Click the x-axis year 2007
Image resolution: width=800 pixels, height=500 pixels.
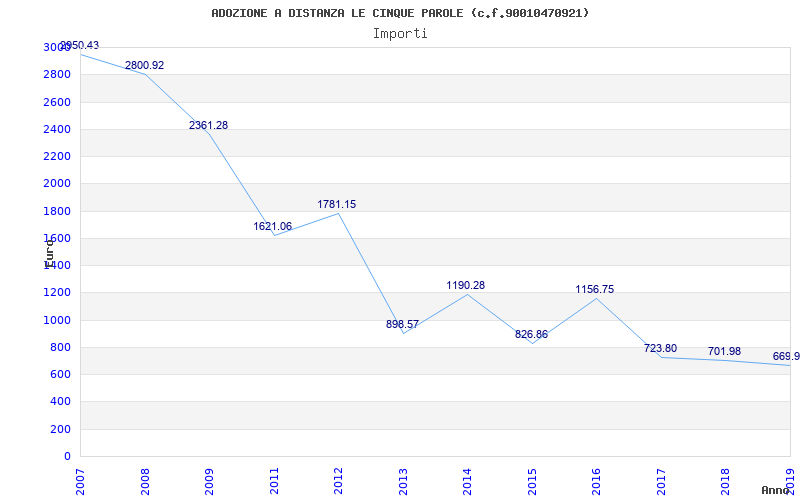(x=80, y=482)
